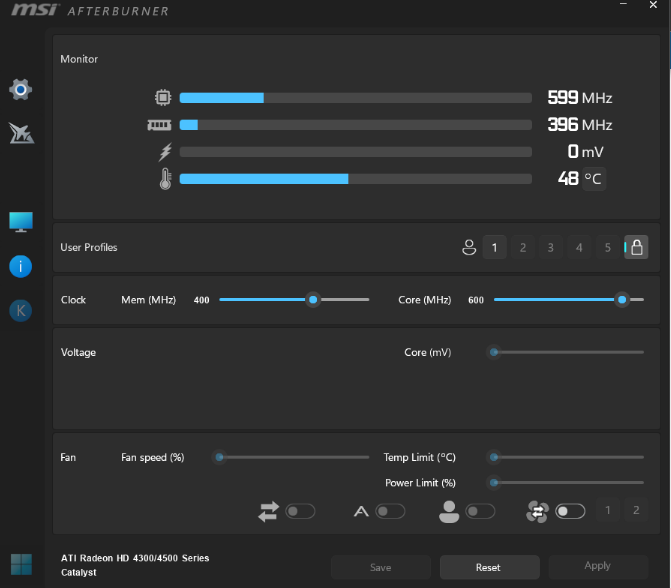The width and height of the screenshot is (671, 588).
Task: Select fan 1 button
Action: tap(608, 510)
